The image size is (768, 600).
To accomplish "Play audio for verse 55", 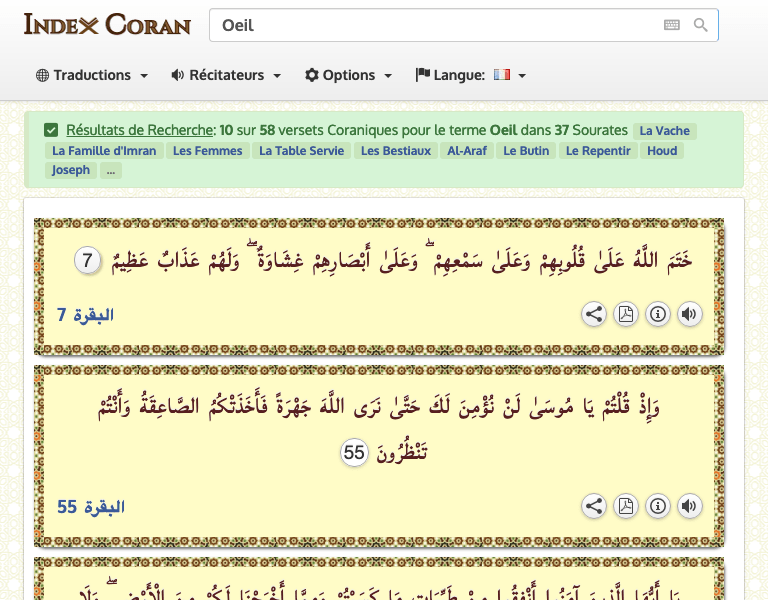I will (x=689, y=507).
